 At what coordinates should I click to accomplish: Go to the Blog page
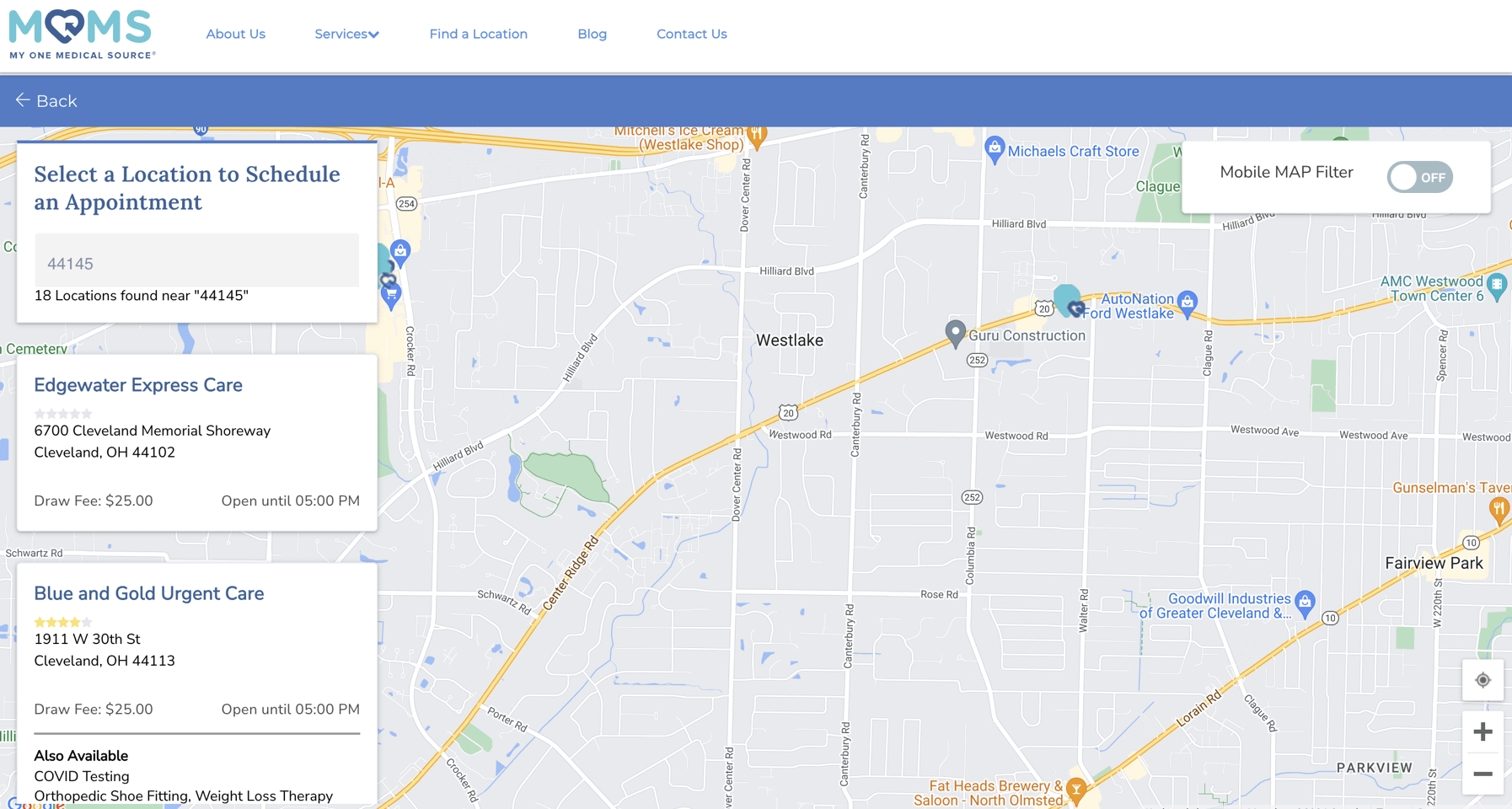tap(592, 34)
